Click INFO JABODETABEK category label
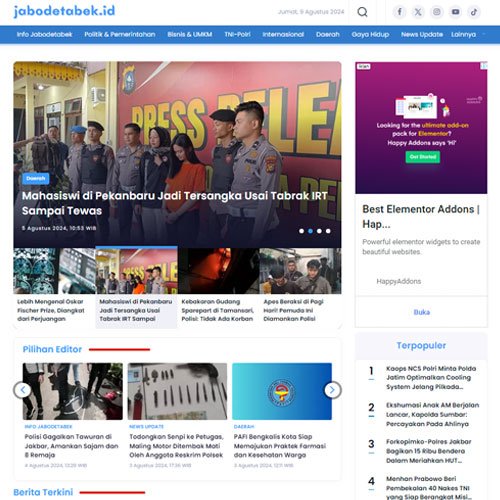Screen dimensions: 500x500 (x=48, y=427)
